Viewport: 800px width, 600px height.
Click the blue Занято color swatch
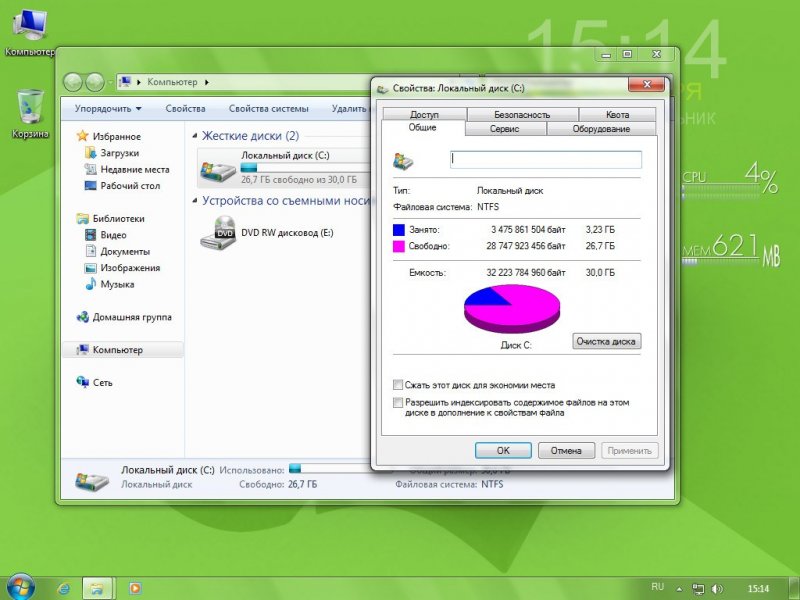click(398, 230)
